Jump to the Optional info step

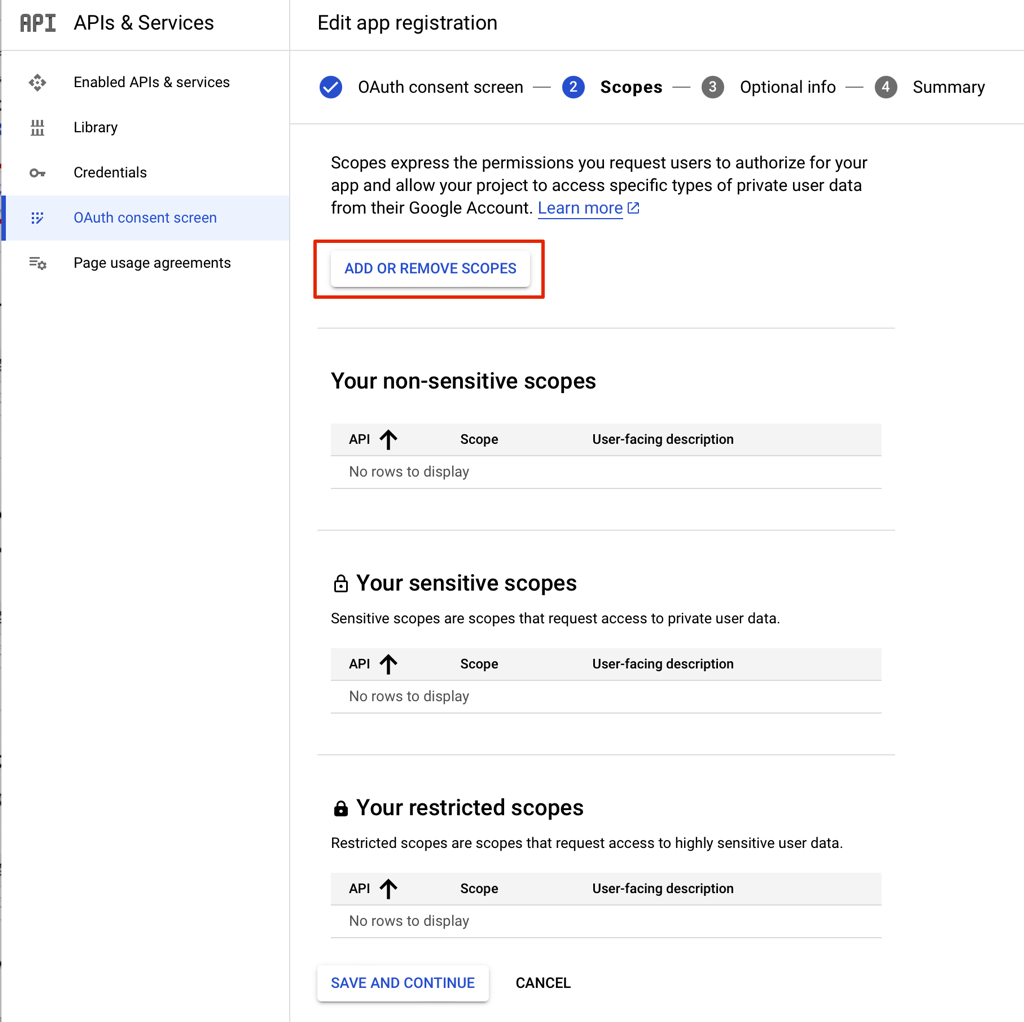(788, 87)
